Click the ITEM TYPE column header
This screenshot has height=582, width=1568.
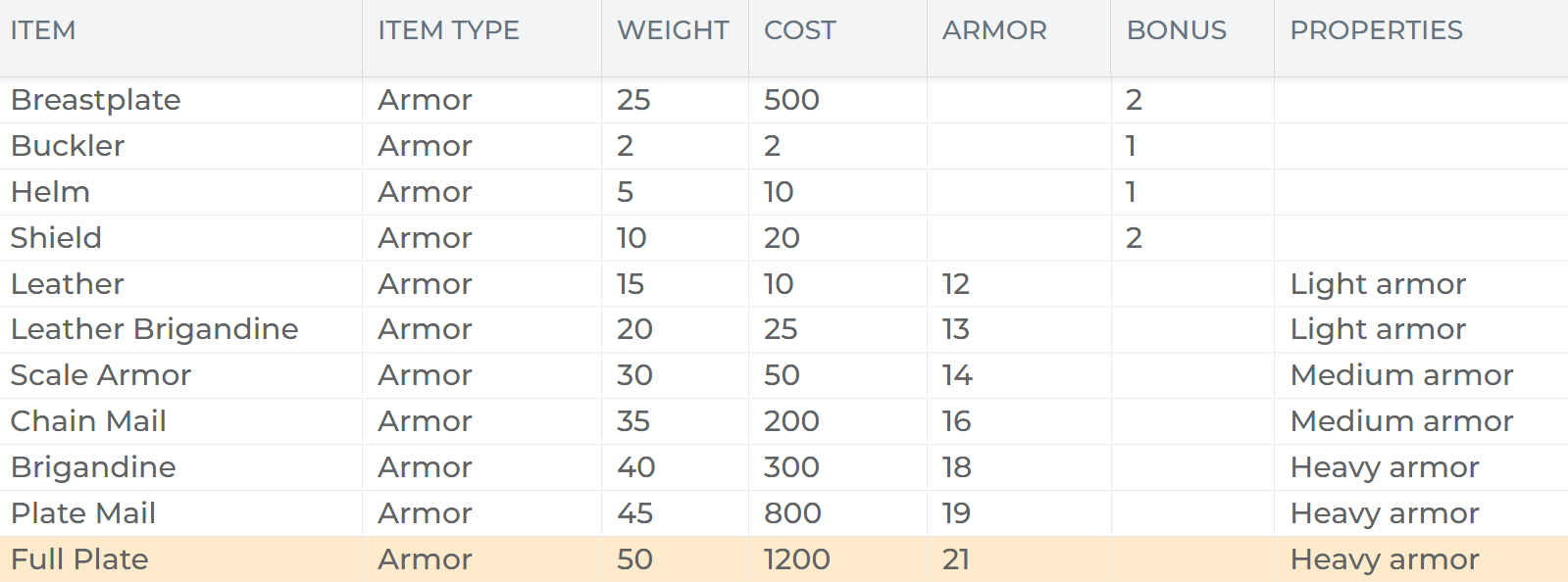[x=448, y=30]
